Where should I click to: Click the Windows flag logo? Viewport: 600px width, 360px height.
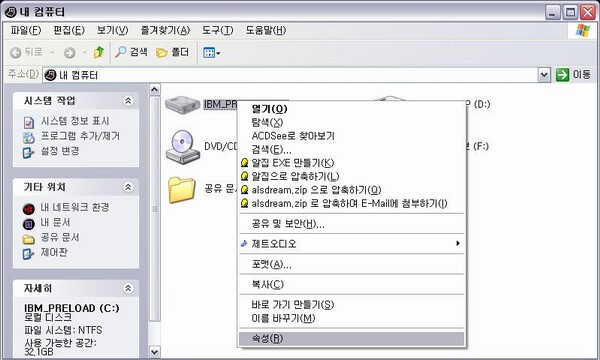(582, 30)
